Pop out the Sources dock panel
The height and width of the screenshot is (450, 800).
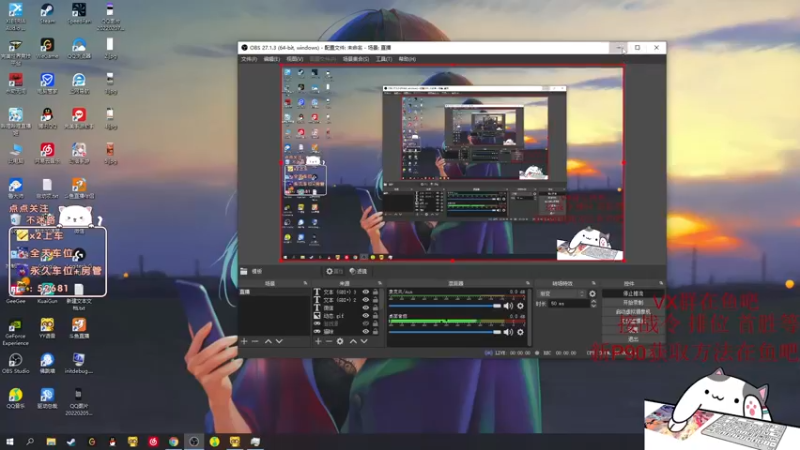pyautogui.click(x=380, y=283)
